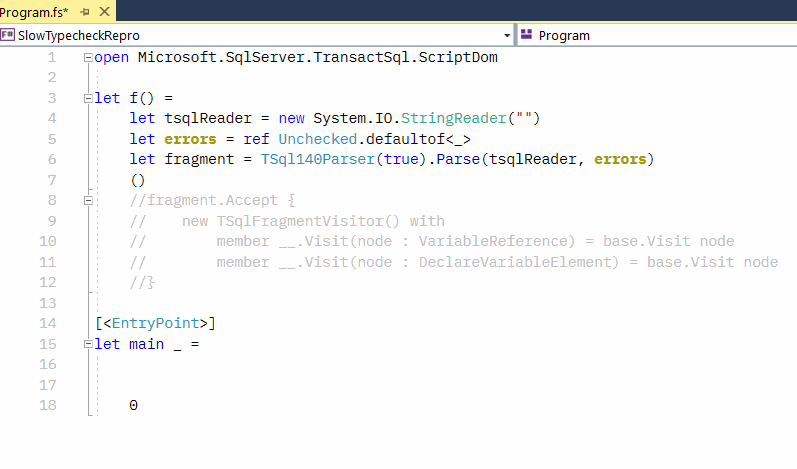Click the 'new' keyword on line 4
Screen dimensions: 797x469
point(291,118)
